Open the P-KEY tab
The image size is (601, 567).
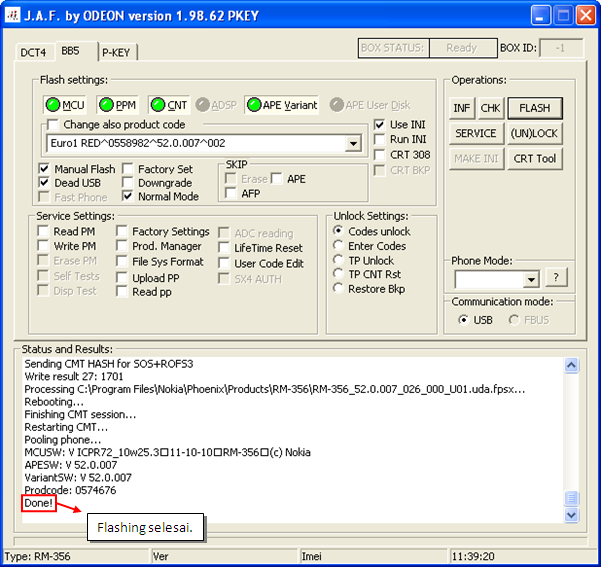tap(117, 53)
